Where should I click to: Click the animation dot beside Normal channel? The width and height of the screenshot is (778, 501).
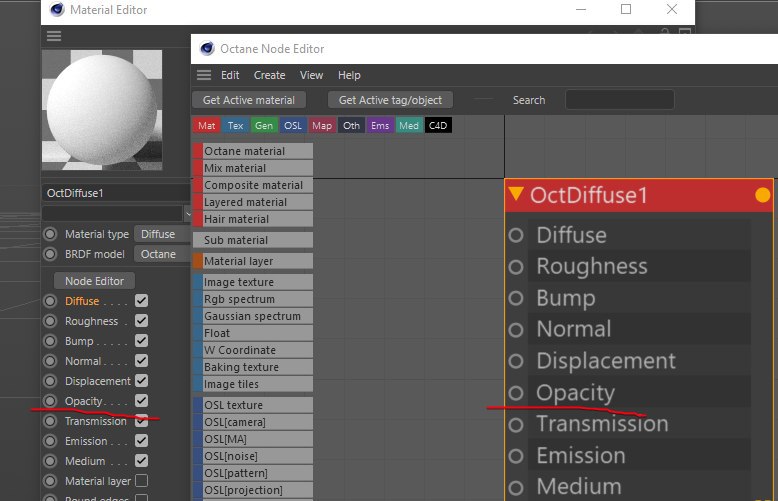pos(50,361)
